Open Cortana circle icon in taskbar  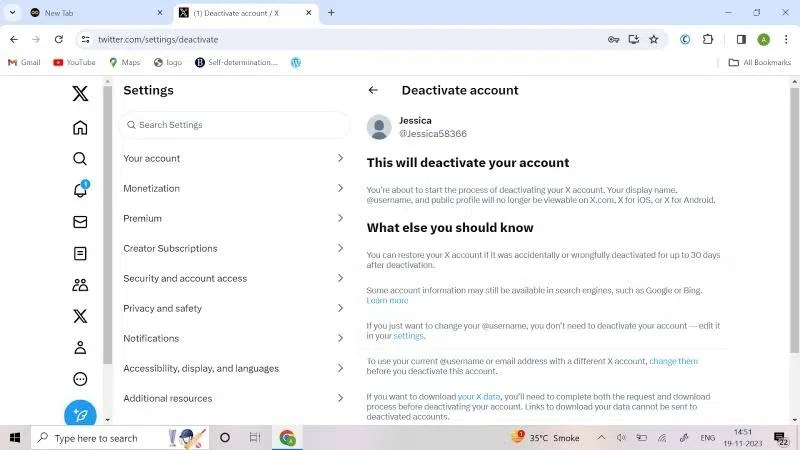click(225, 438)
